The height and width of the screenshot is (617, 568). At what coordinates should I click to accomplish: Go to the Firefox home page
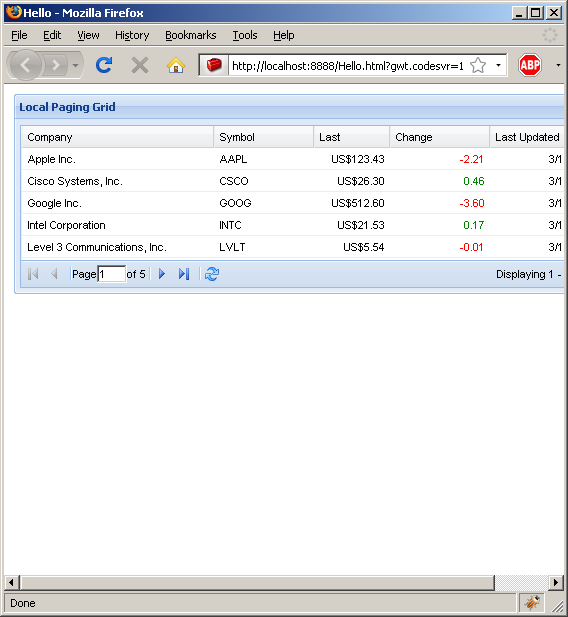point(176,65)
